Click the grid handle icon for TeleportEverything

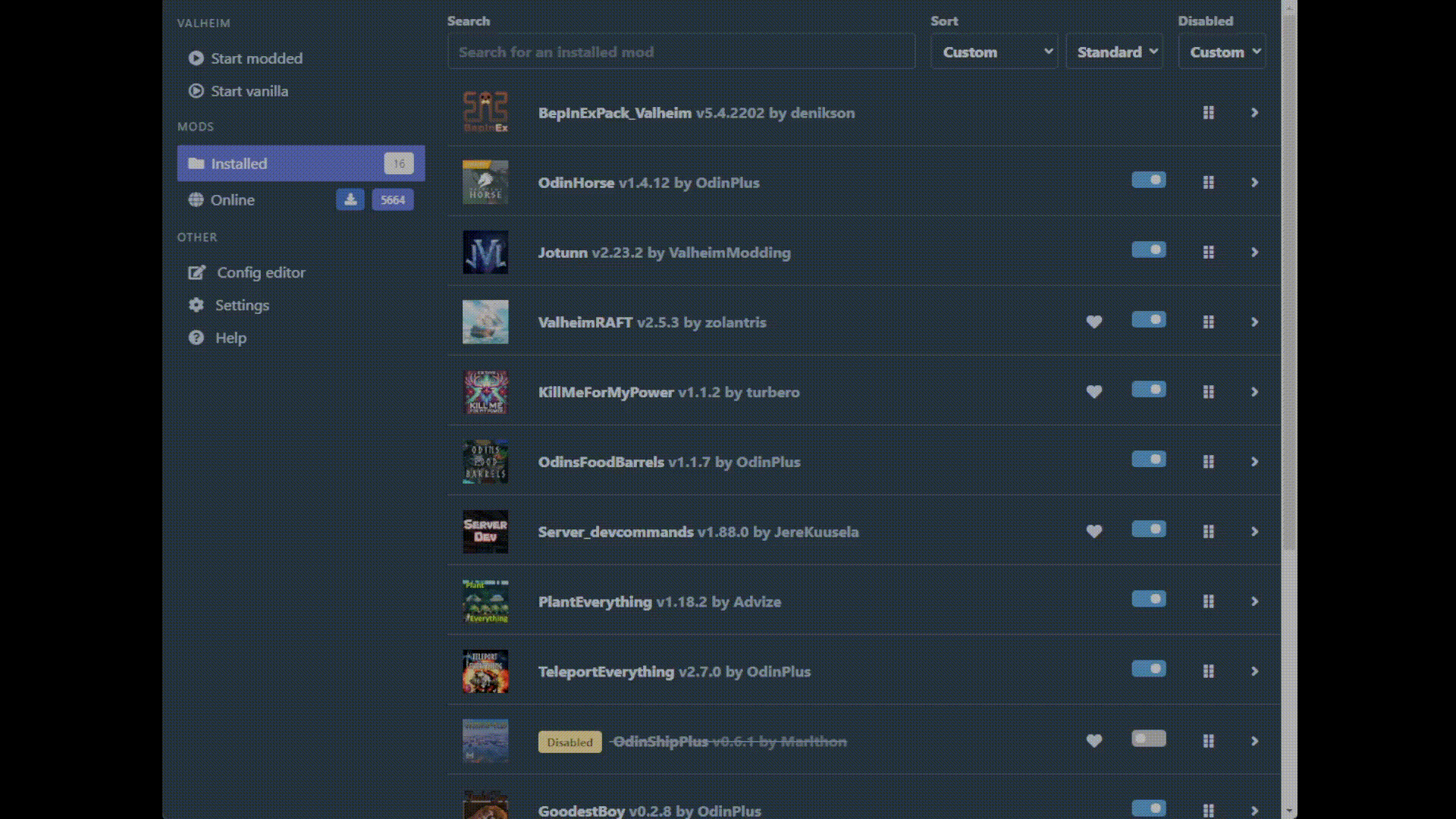(x=1209, y=671)
